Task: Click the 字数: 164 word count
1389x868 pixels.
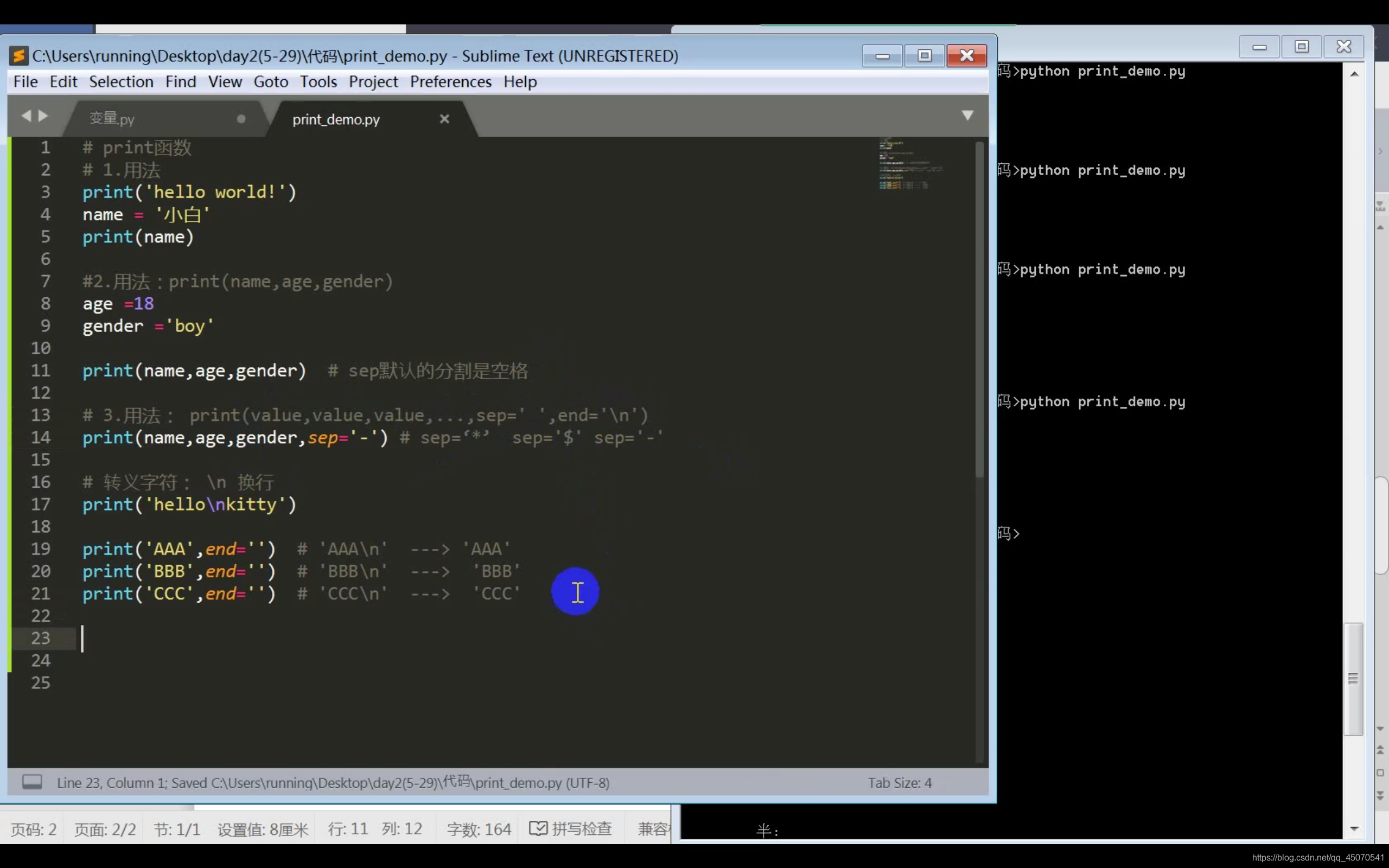Action: 479,829
